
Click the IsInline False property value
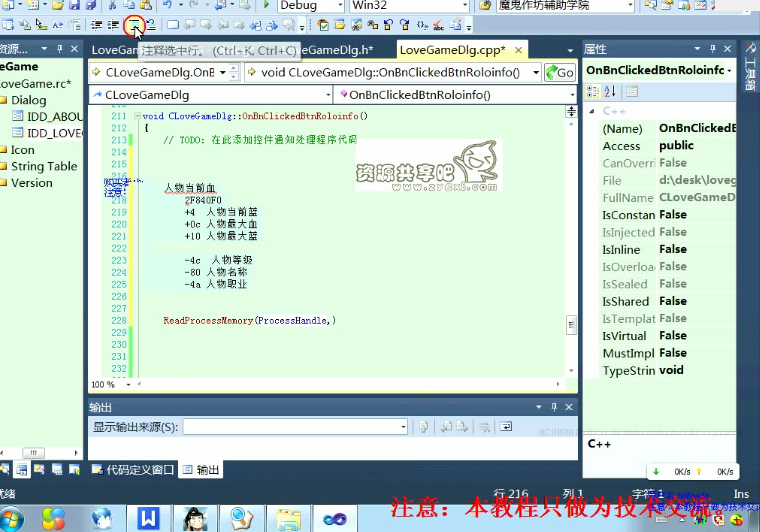click(673, 249)
